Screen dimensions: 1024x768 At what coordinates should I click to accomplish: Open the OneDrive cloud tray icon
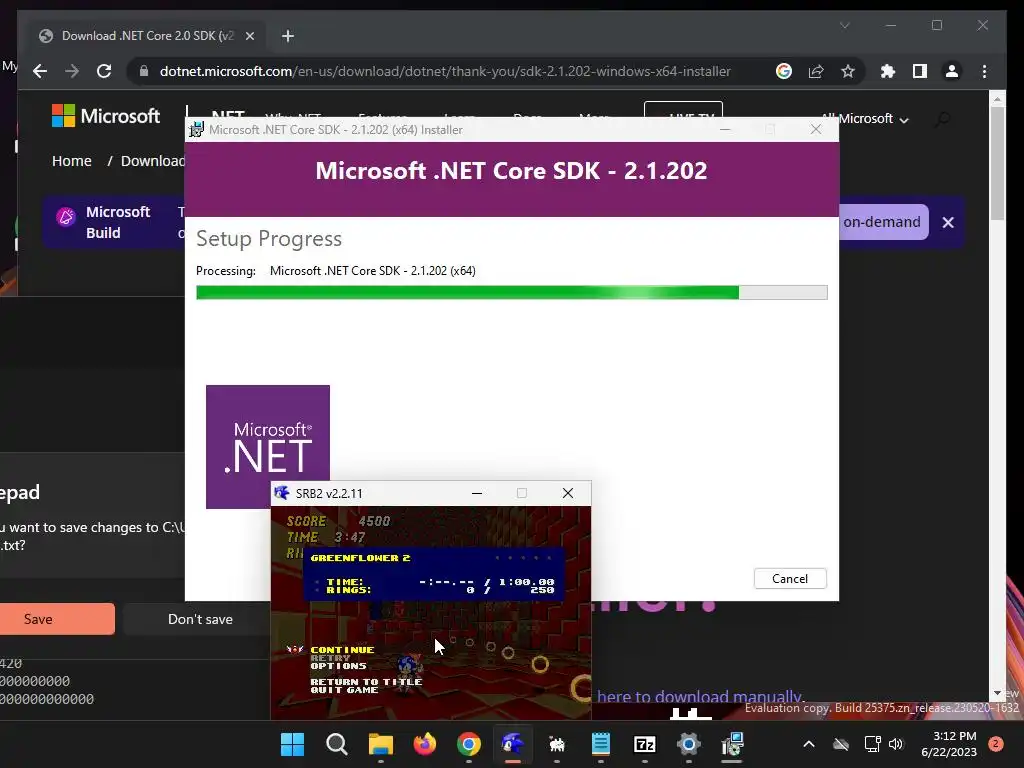(841, 744)
